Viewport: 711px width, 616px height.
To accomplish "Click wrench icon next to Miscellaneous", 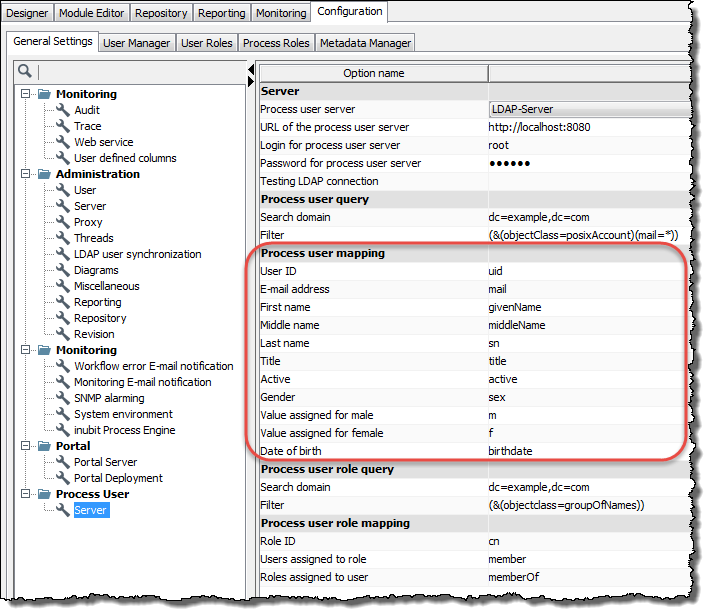I will click(x=63, y=286).
